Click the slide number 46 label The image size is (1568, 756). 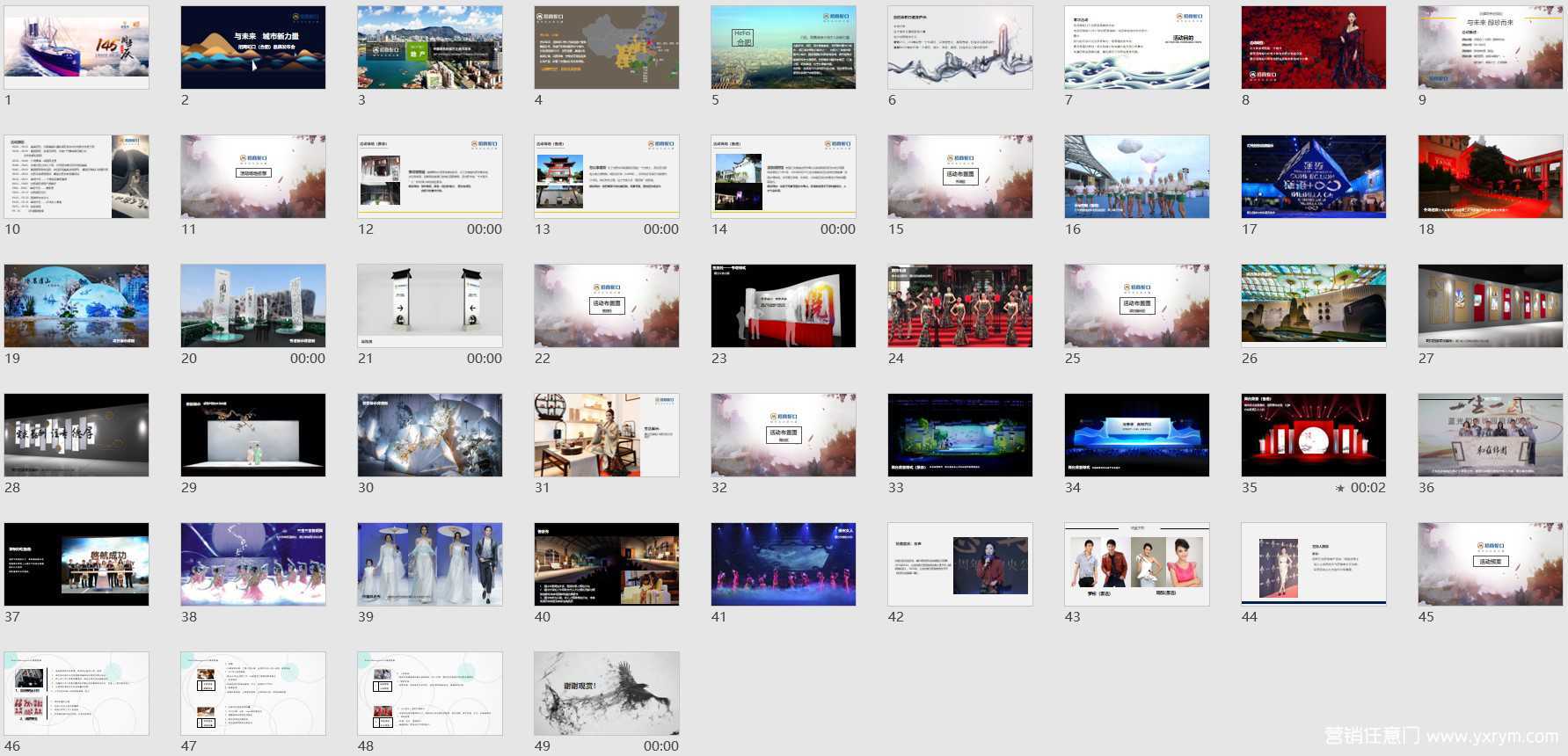point(12,746)
